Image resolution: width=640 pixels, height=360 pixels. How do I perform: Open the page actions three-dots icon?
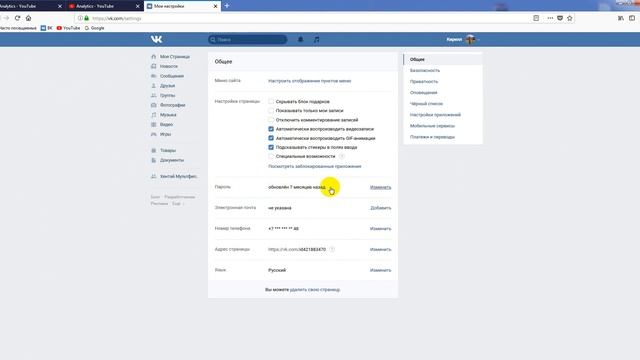(550, 18)
